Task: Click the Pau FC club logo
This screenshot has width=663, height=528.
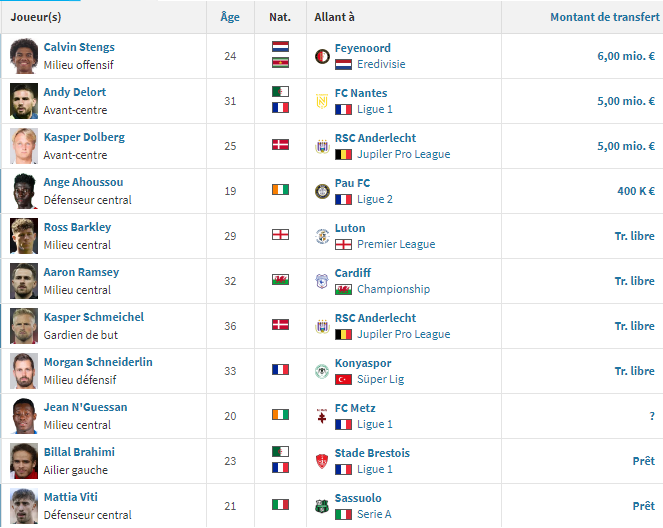Action: (322, 191)
